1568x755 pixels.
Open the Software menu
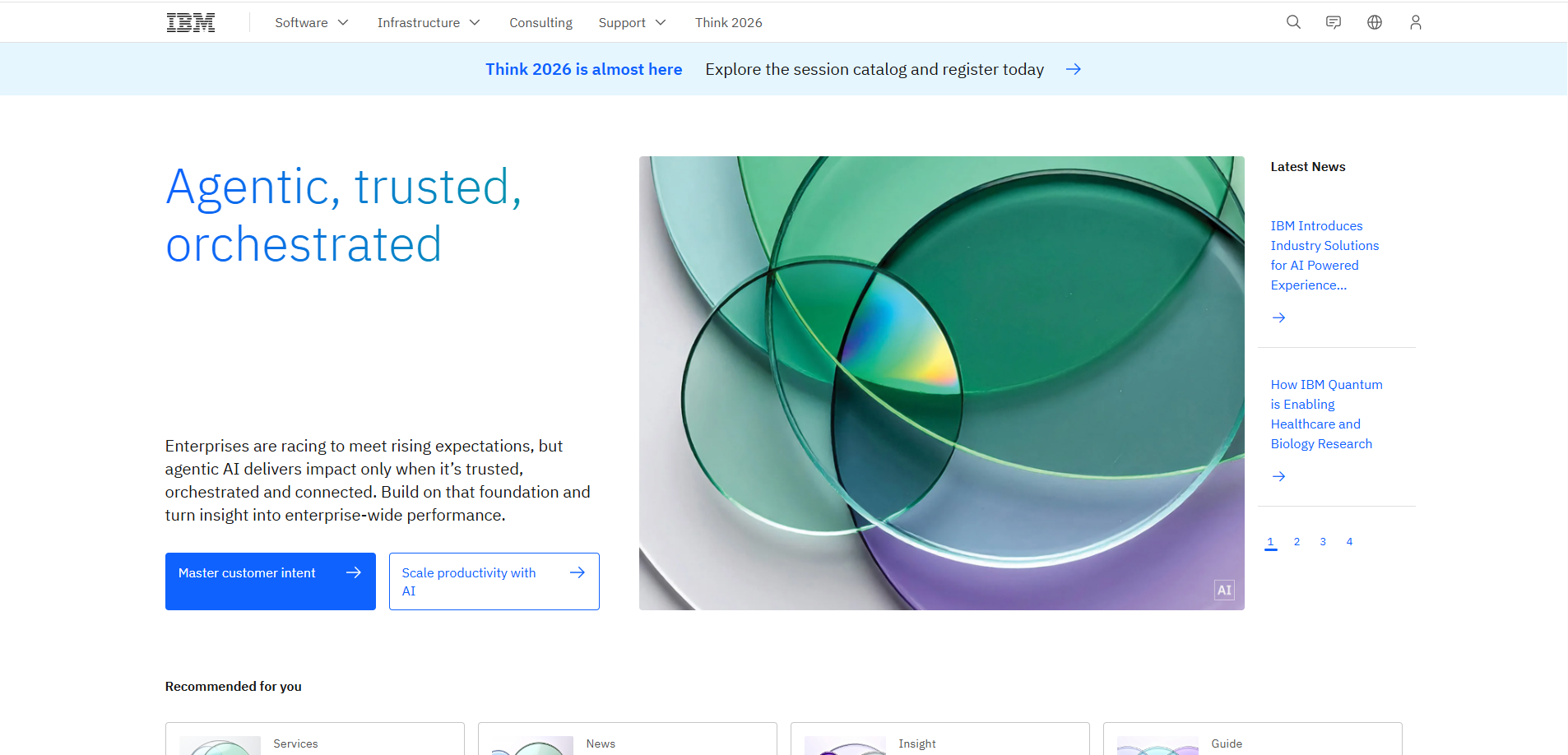tap(311, 22)
